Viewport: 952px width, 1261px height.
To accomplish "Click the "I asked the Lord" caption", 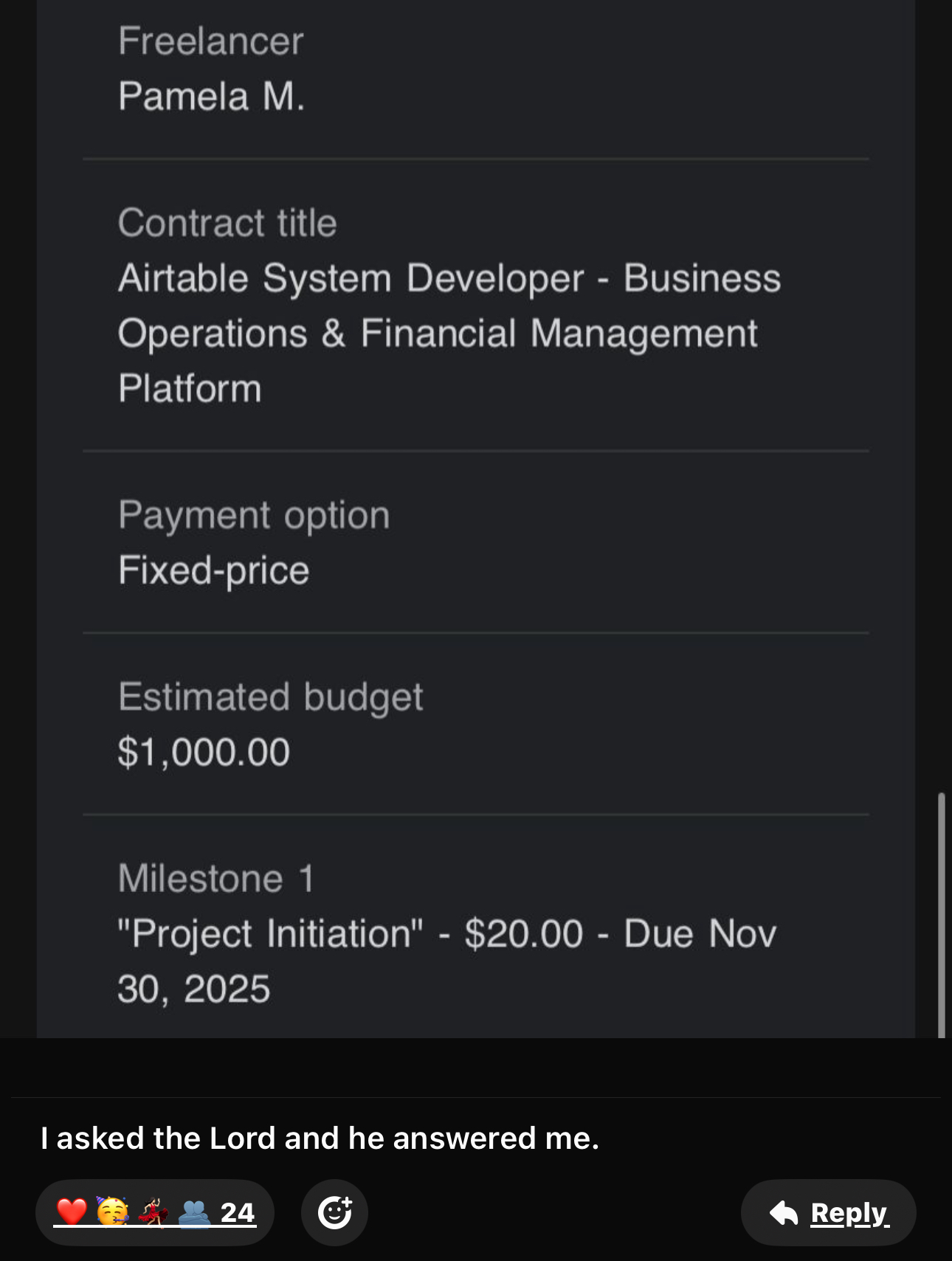I will pyautogui.click(x=320, y=1138).
